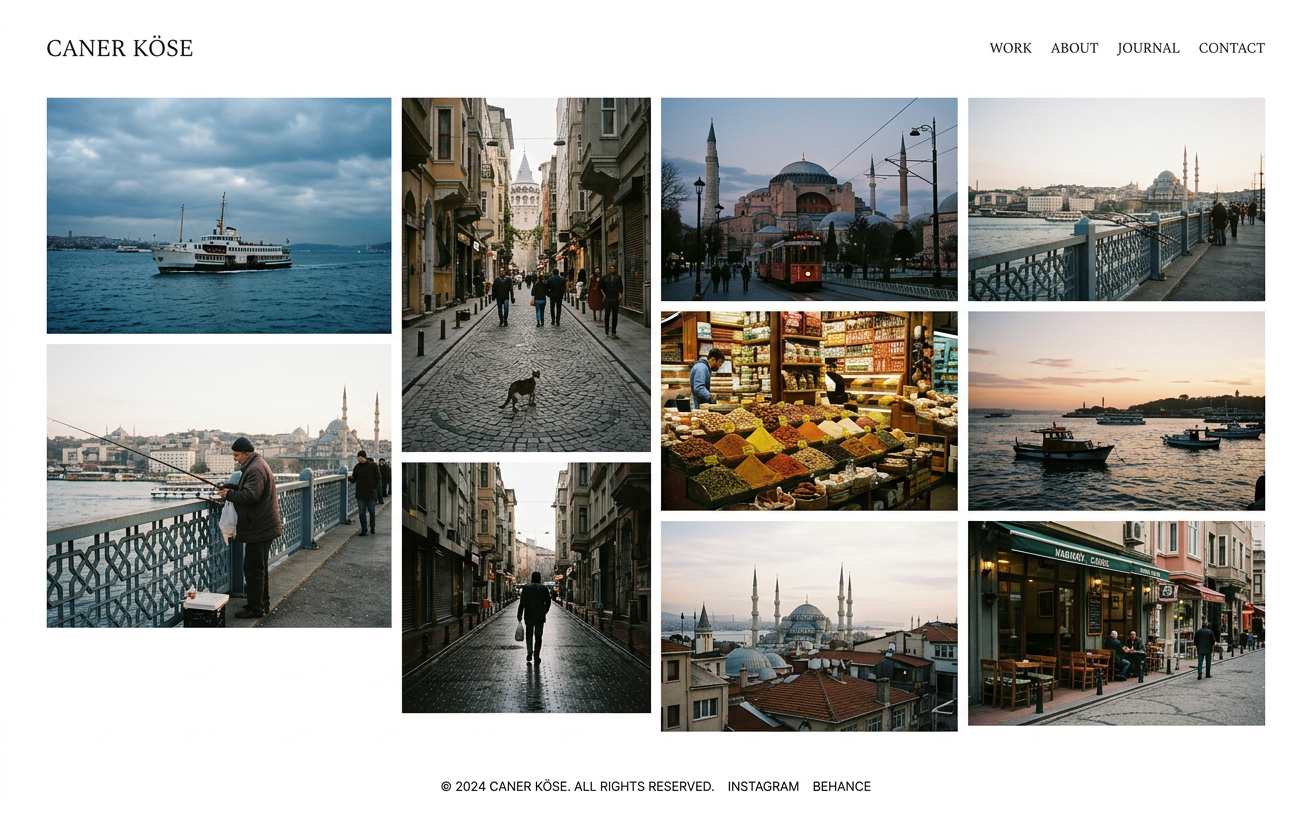The image size is (1312, 816).
Task: Open the ABOUT page
Action: coord(1074,48)
